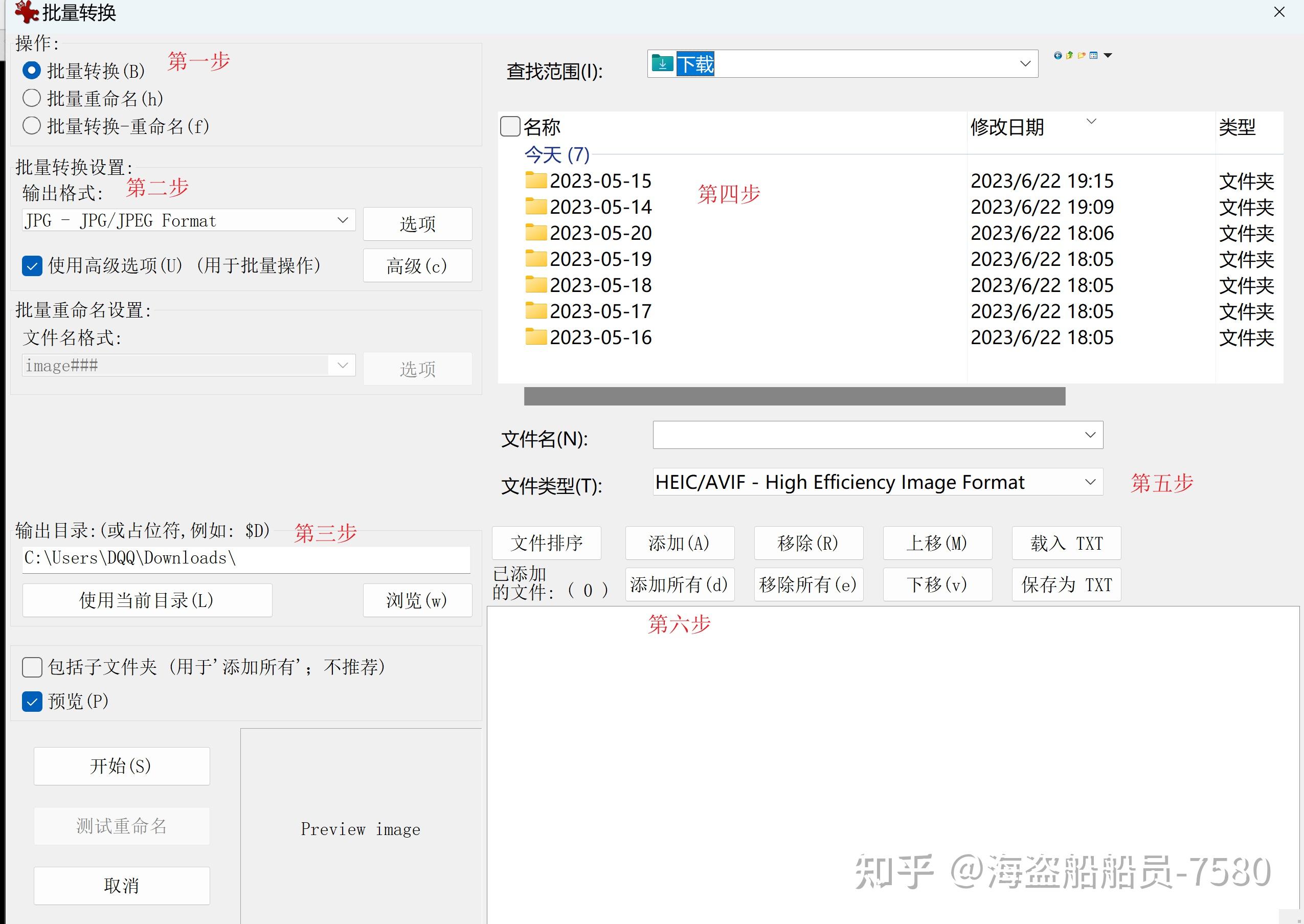Select folder icon of 2023-05-19
The width and height of the screenshot is (1304, 924).
(535, 259)
